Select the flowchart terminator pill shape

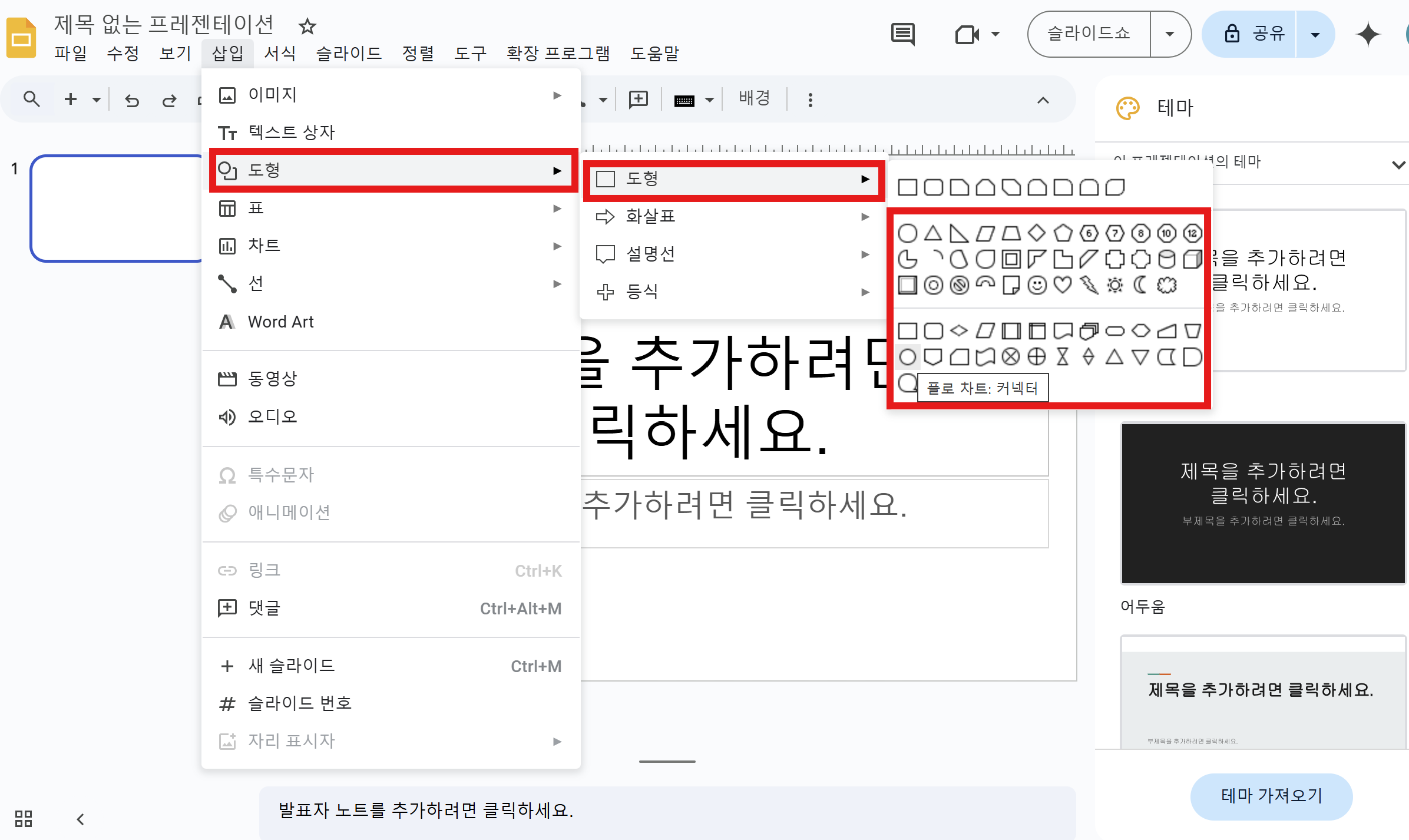point(1114,331)
